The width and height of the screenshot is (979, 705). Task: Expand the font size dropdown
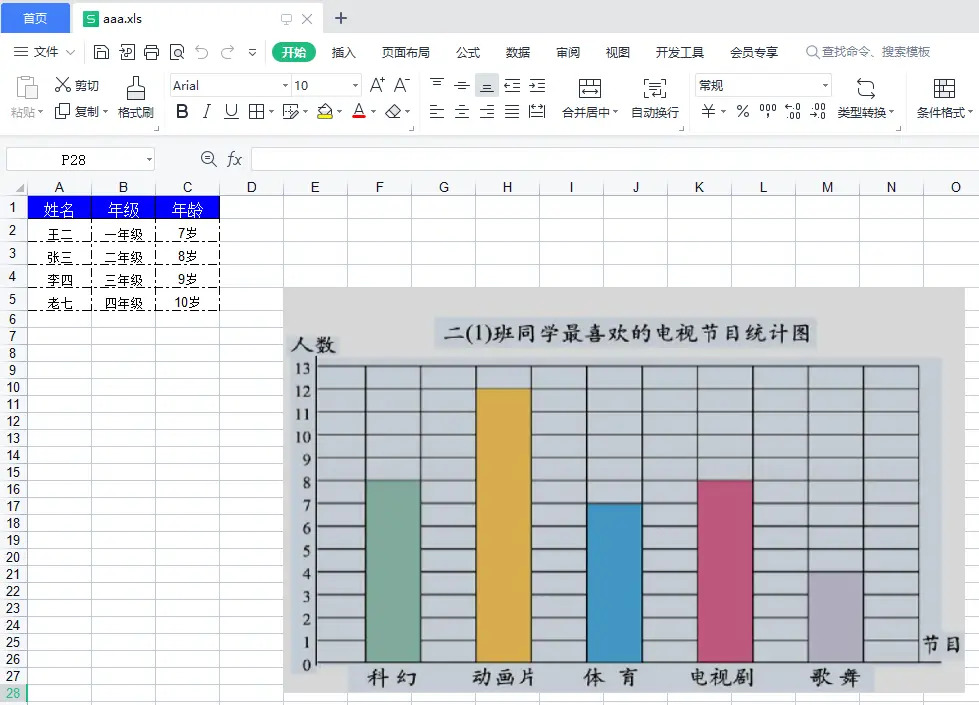pos(354,86)
